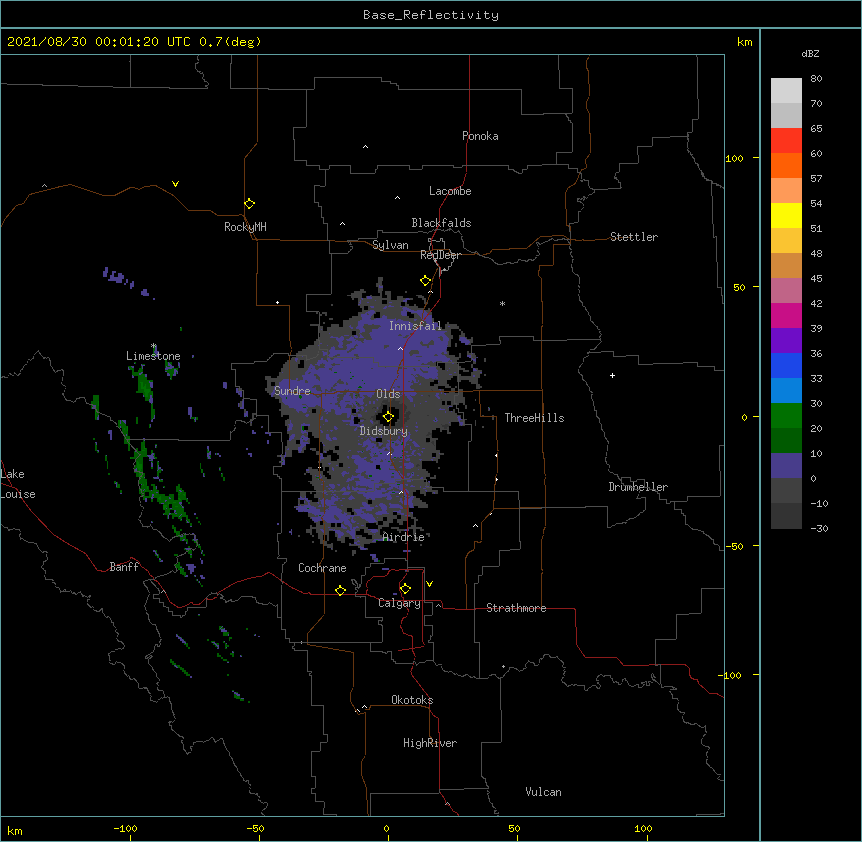Click the HighRiver city label
The height and width of the screenshot is (842, 862).
(x=430, y=743)
